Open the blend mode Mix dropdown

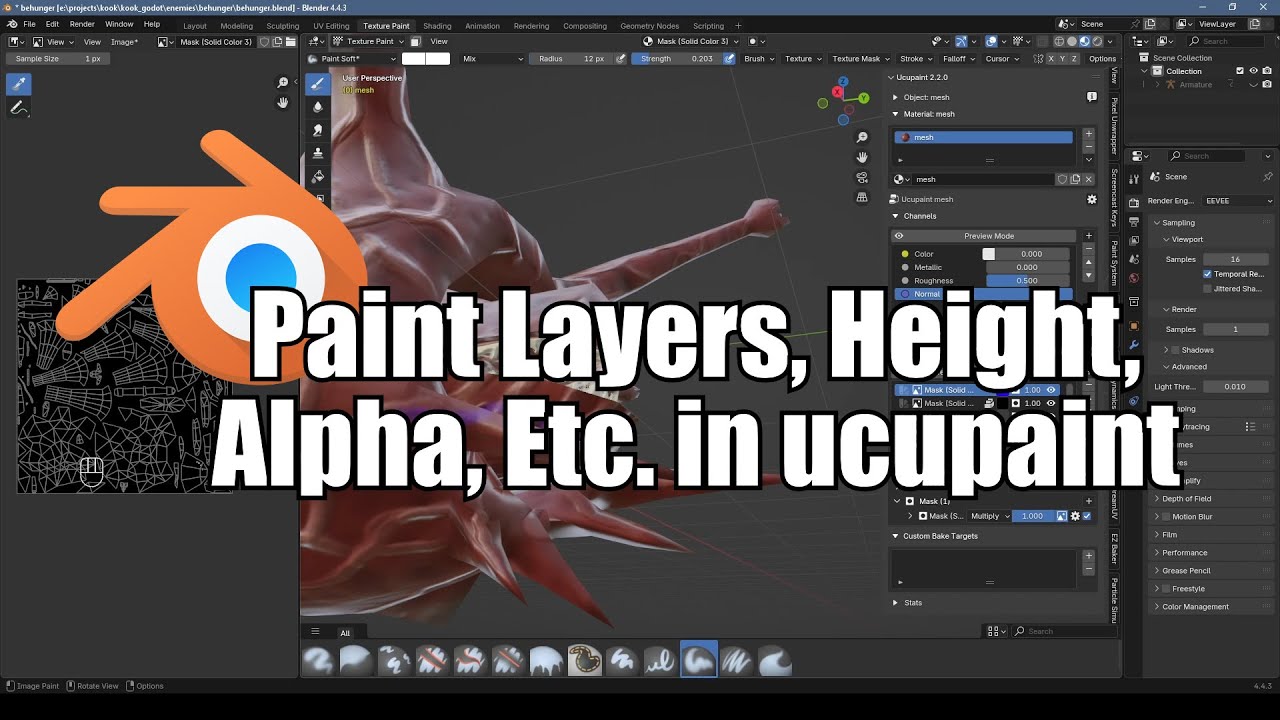492,59
